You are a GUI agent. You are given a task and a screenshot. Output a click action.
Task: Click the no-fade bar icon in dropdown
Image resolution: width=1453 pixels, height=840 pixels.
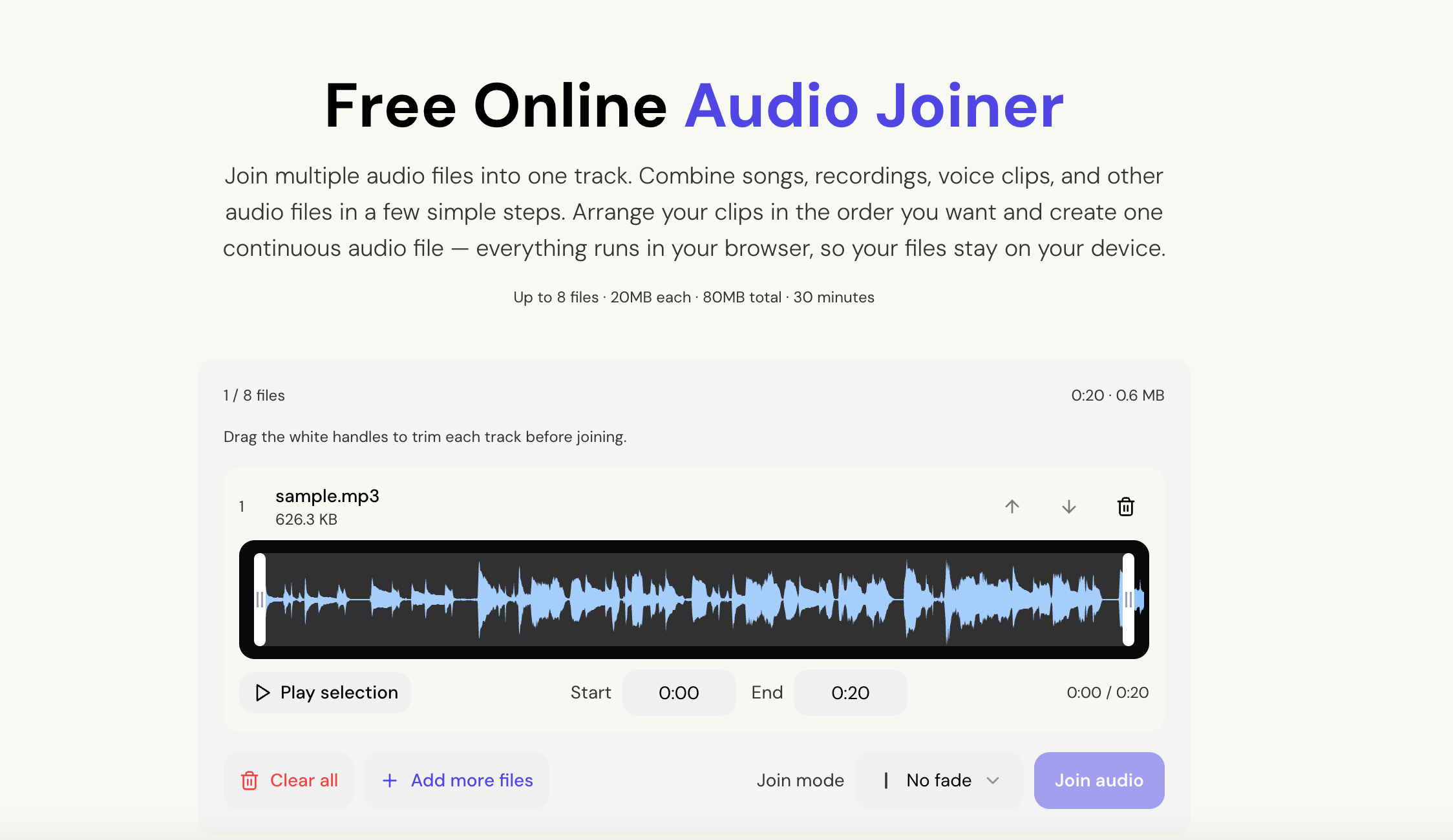tap(886, 781)
